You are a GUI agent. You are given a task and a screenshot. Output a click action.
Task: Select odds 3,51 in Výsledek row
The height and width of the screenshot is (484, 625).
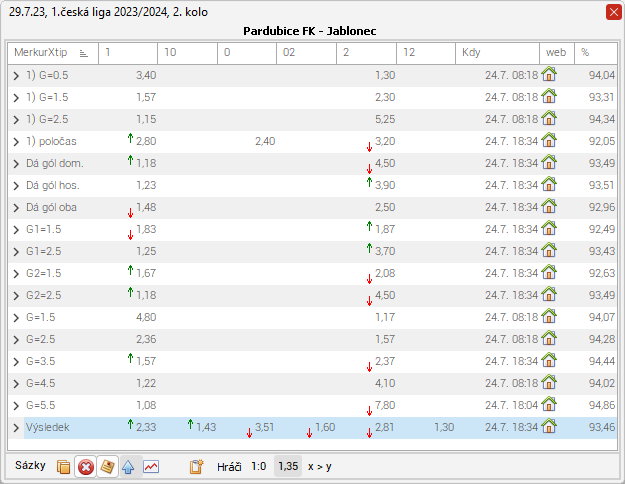click(x=265, y=427)
